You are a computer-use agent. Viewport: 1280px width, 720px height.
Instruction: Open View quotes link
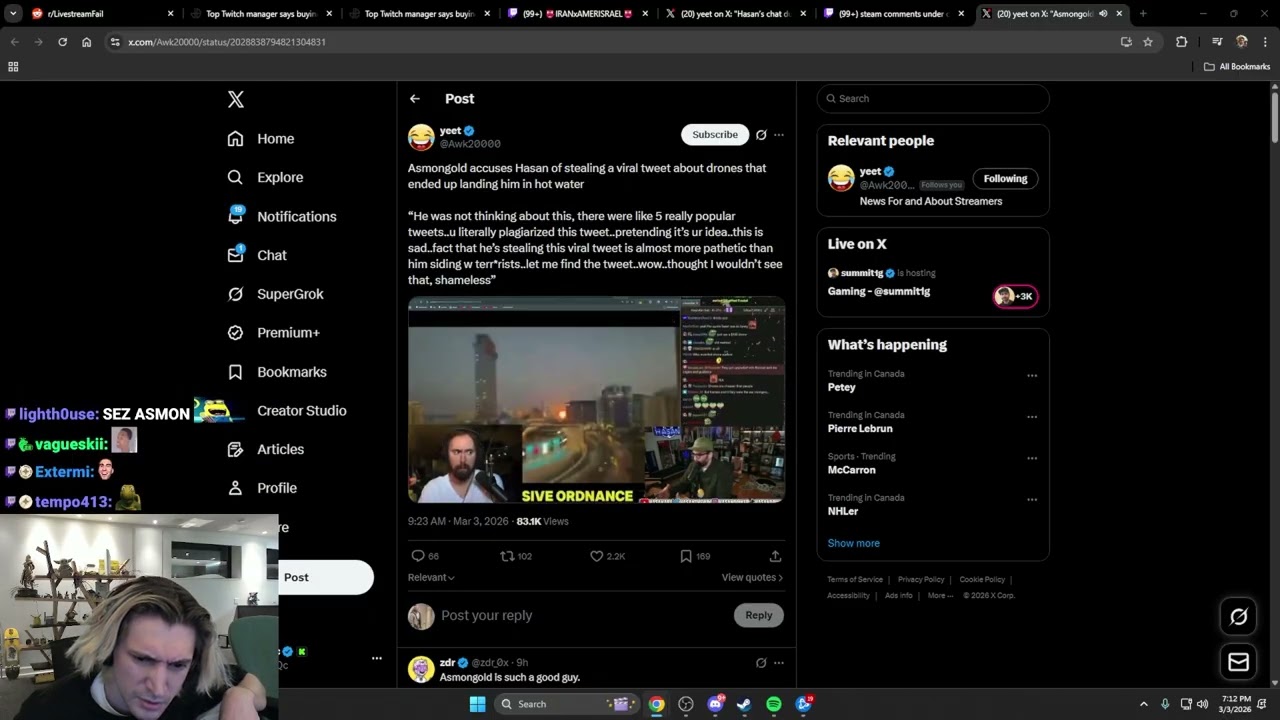click(752, 578)
